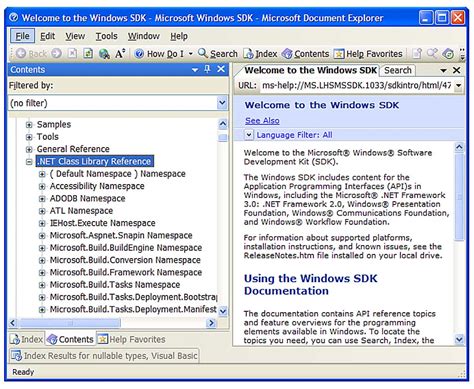Click the Back navigation arrow icon
This screenshot has height=389, width=474.
pyautogui.click(x=21, y=54)
